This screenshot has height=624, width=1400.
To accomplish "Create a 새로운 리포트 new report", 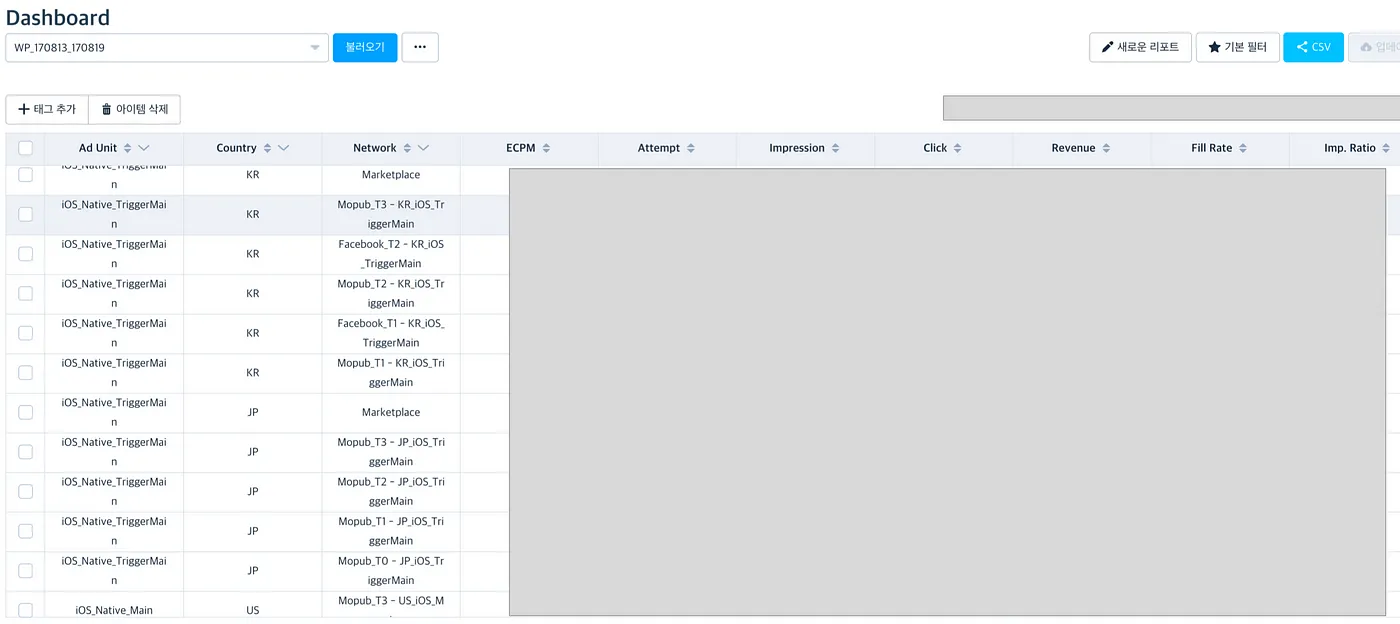I will pos(1140,47).
